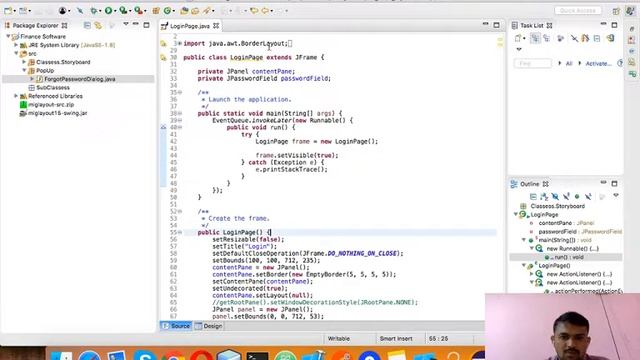This screenshot has width=640, height=360.
Task: Expand Classess.Storyboard package
Action: [x=24, y=62]
